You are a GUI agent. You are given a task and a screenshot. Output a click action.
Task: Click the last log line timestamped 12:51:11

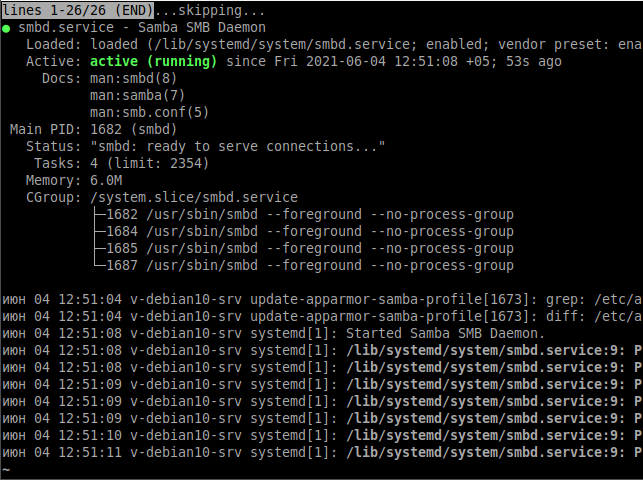(x=322, y=453)
